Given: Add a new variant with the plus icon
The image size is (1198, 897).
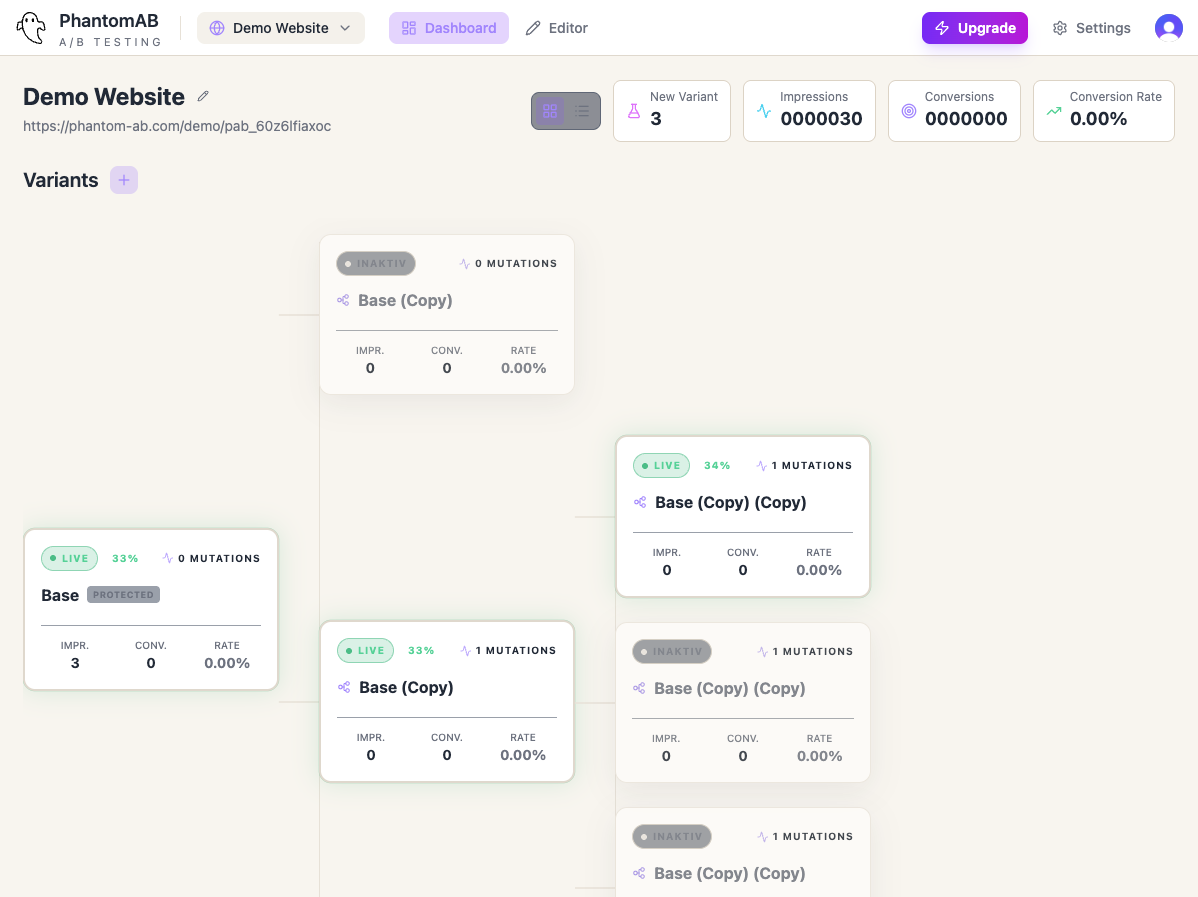Looking at the screenshot, I should [x=124, y=180].
